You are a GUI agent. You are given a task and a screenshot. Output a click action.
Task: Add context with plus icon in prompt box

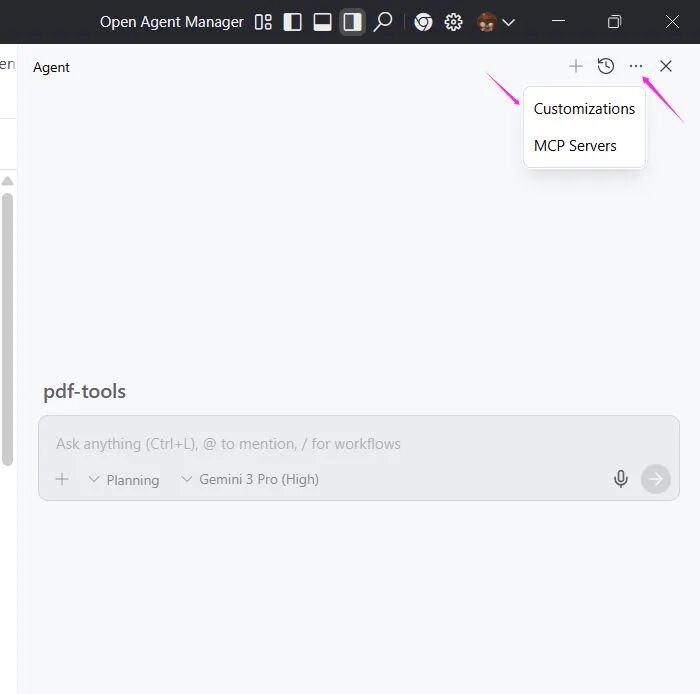(62, 479)
